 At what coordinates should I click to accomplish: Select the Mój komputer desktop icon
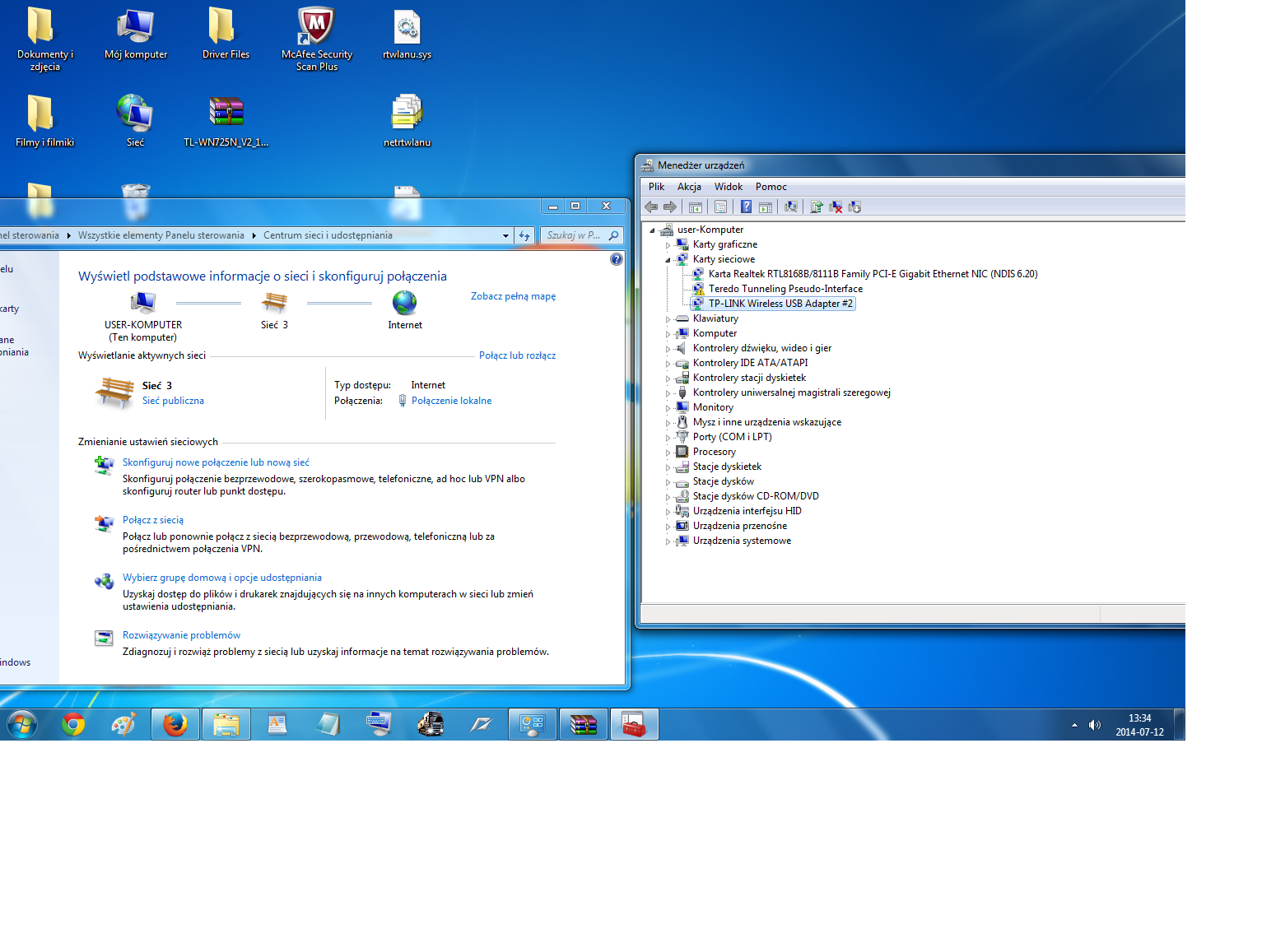[x=136, y=33]
